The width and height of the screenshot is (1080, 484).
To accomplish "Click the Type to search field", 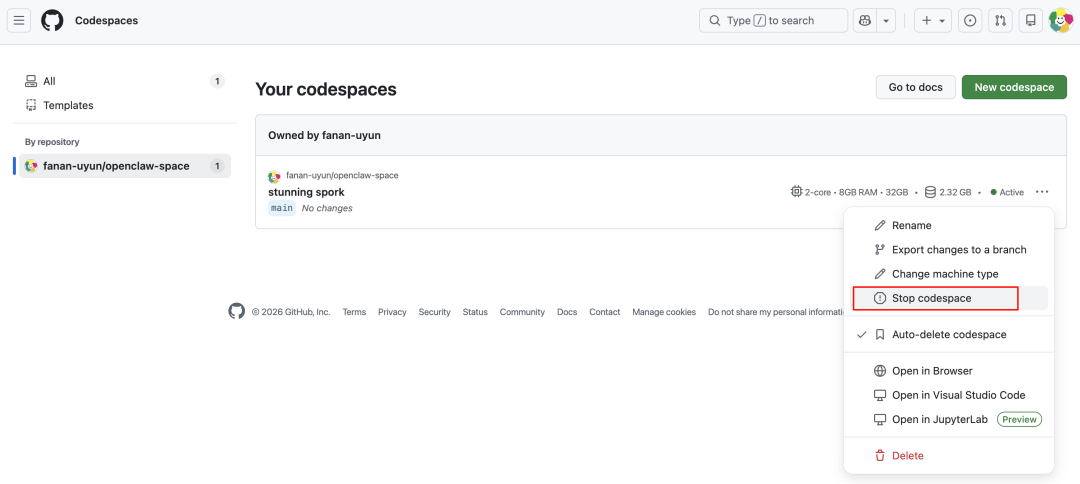I will pyautogui.click(x=773, y=20).
